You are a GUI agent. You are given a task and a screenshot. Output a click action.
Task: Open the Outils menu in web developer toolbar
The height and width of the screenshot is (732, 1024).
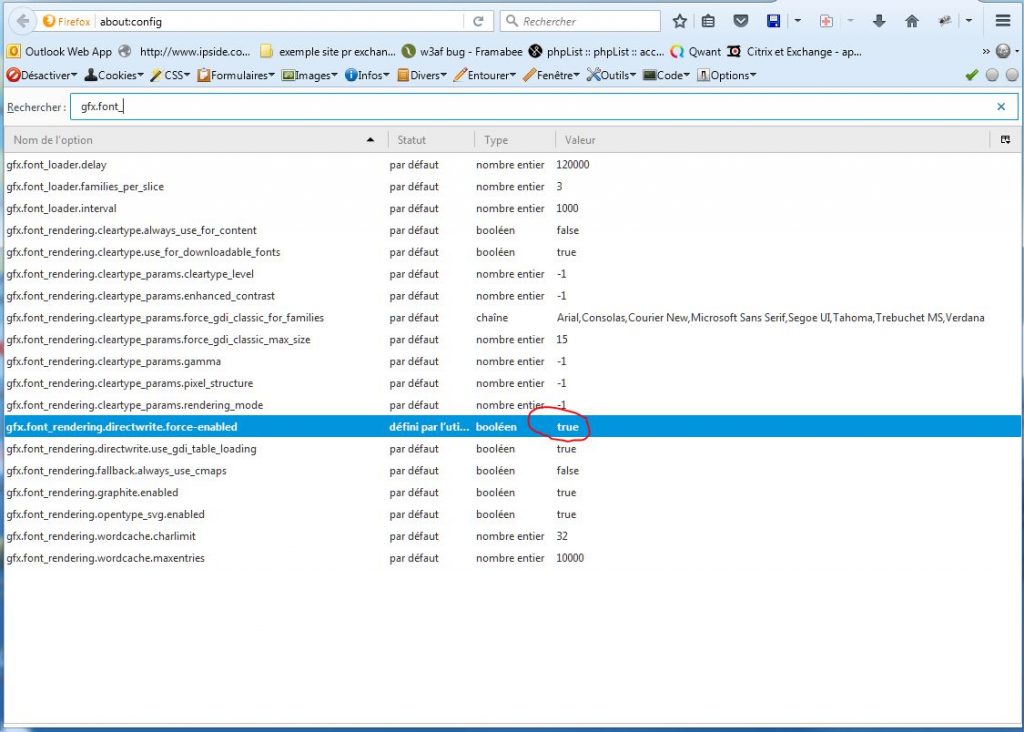(612, 75)
